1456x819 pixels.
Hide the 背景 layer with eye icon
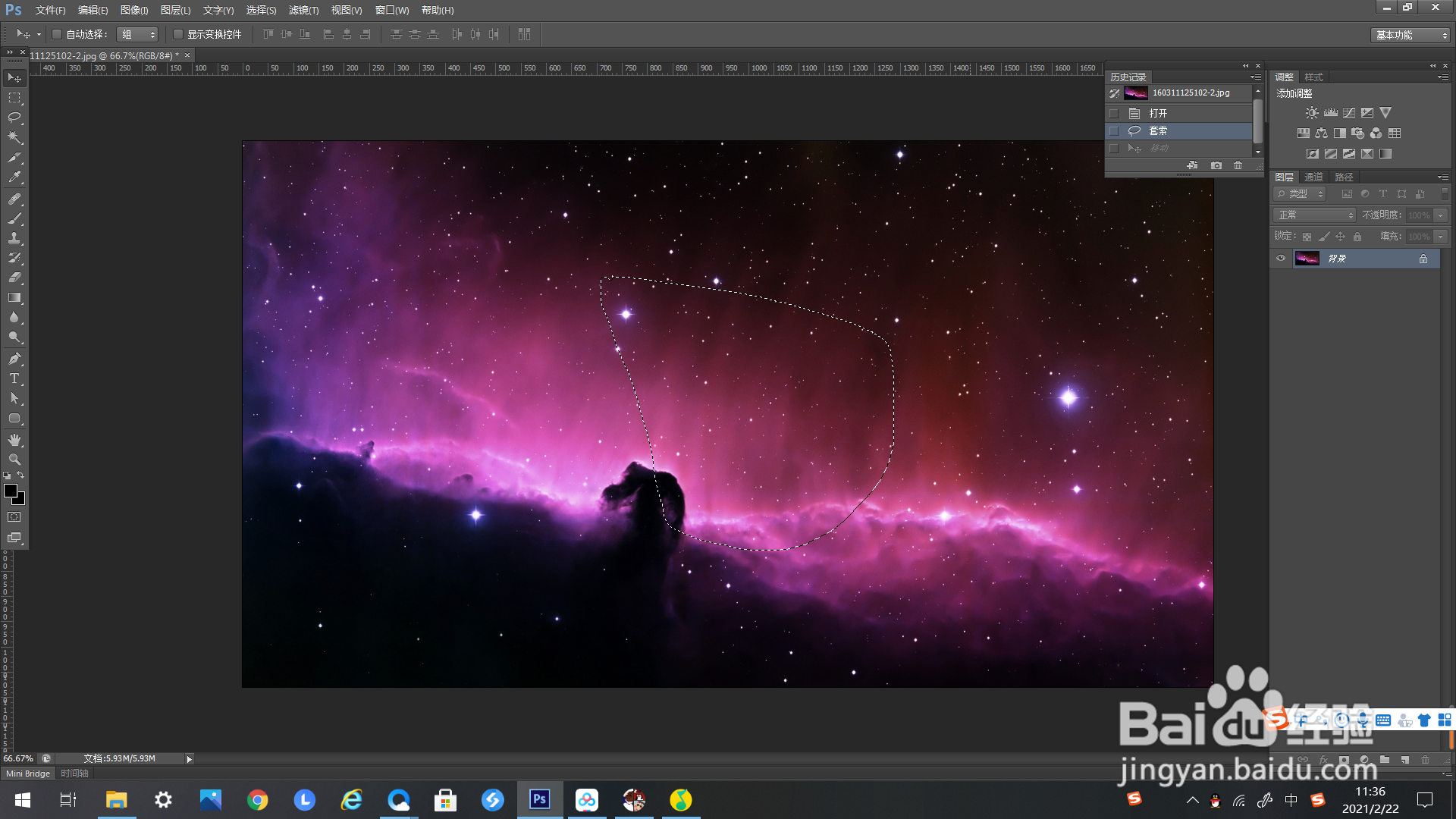pos(1281,259)
